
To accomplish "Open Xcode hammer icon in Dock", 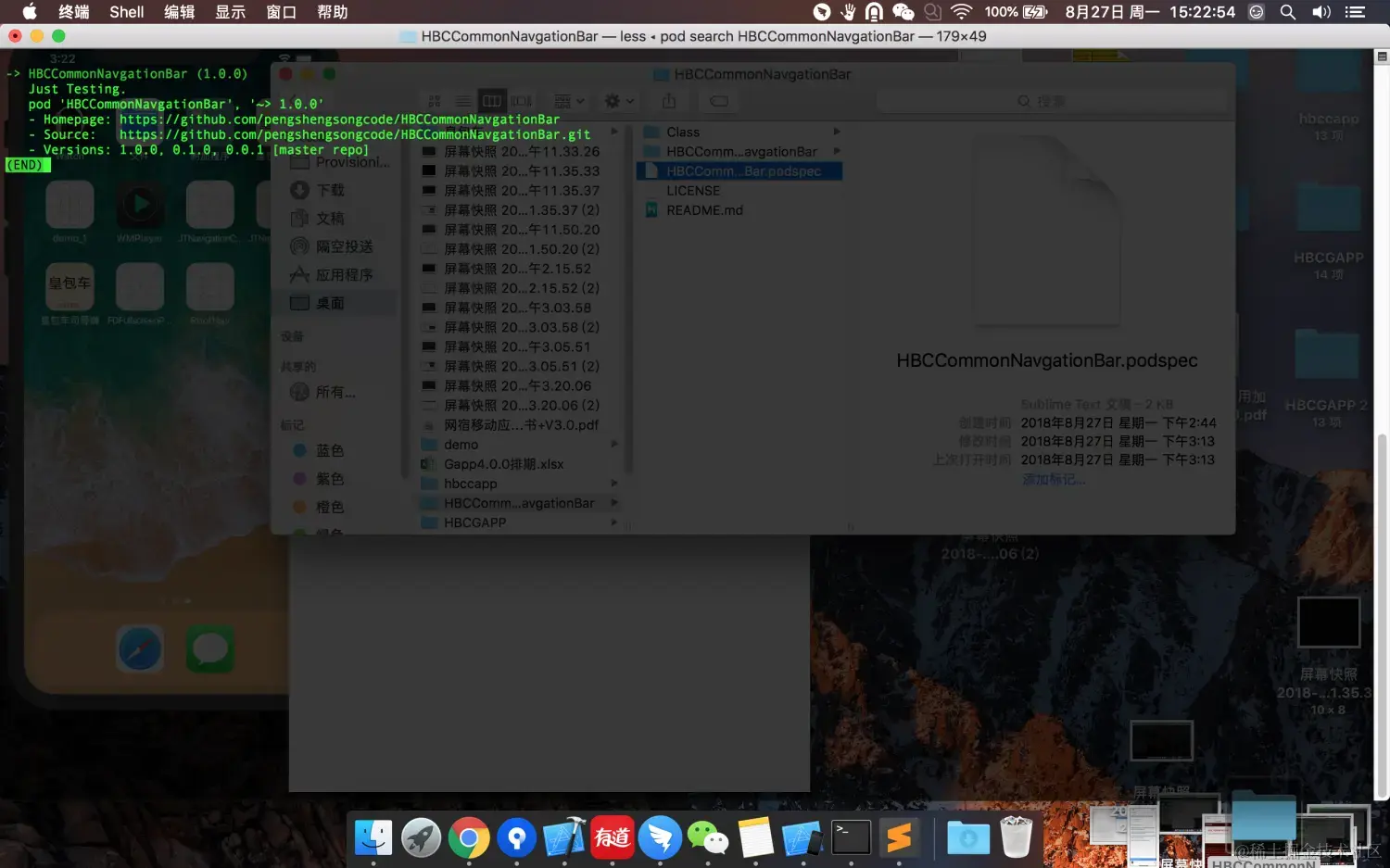I will point(564,838).
